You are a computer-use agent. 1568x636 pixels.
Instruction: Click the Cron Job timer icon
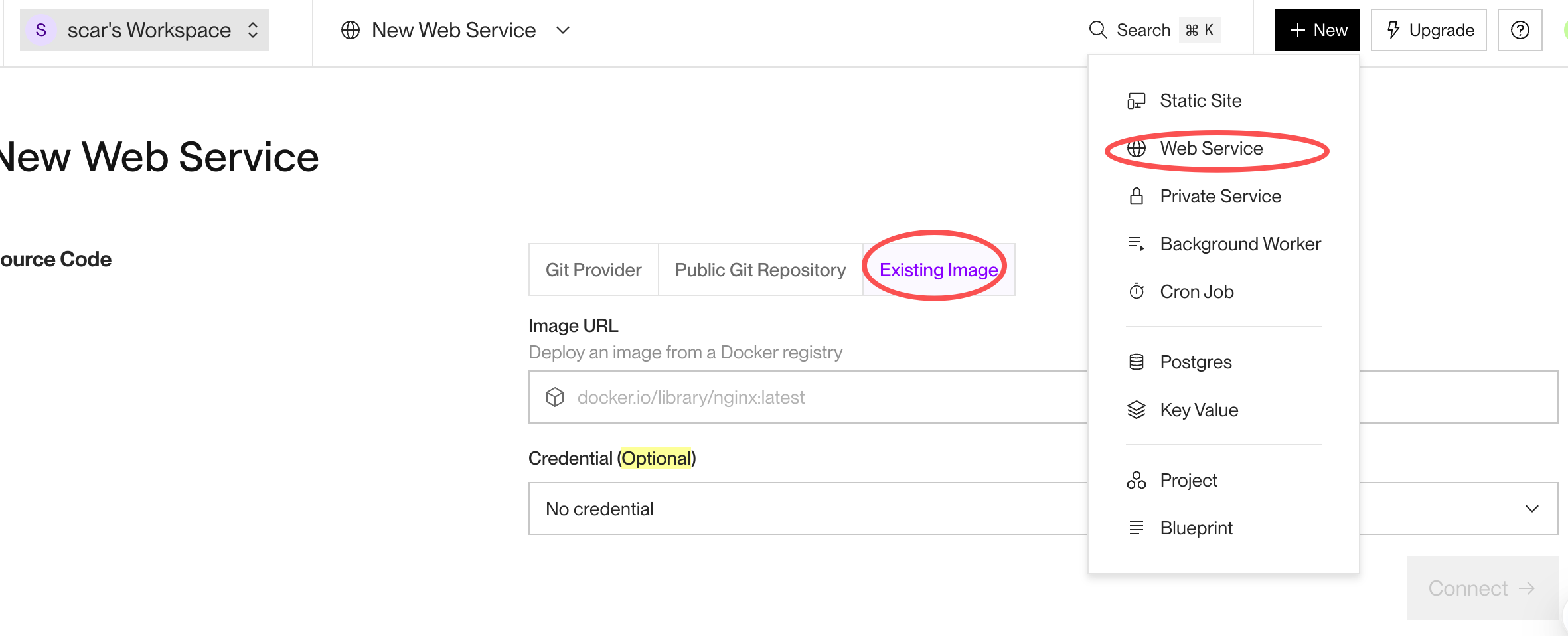(x=1136, y=292)
